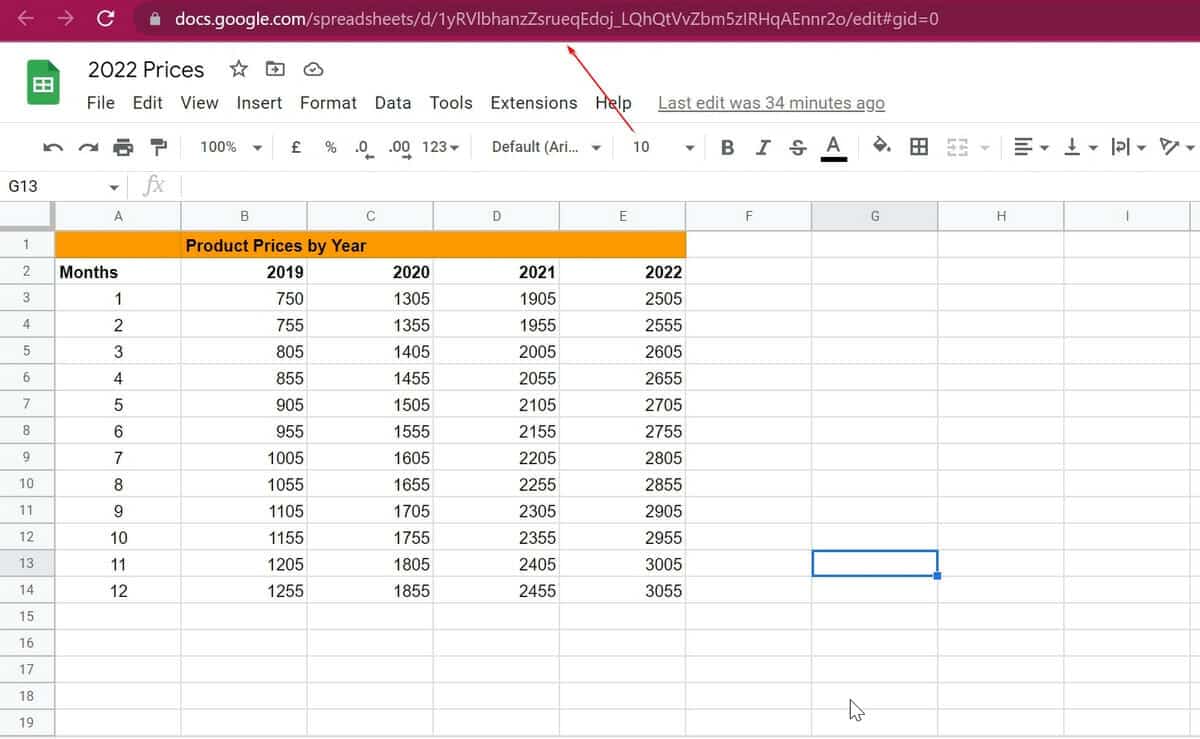Apply currency format using the £ icon
This screenshot has height=739, width=1200.
(x=295, y=146)
